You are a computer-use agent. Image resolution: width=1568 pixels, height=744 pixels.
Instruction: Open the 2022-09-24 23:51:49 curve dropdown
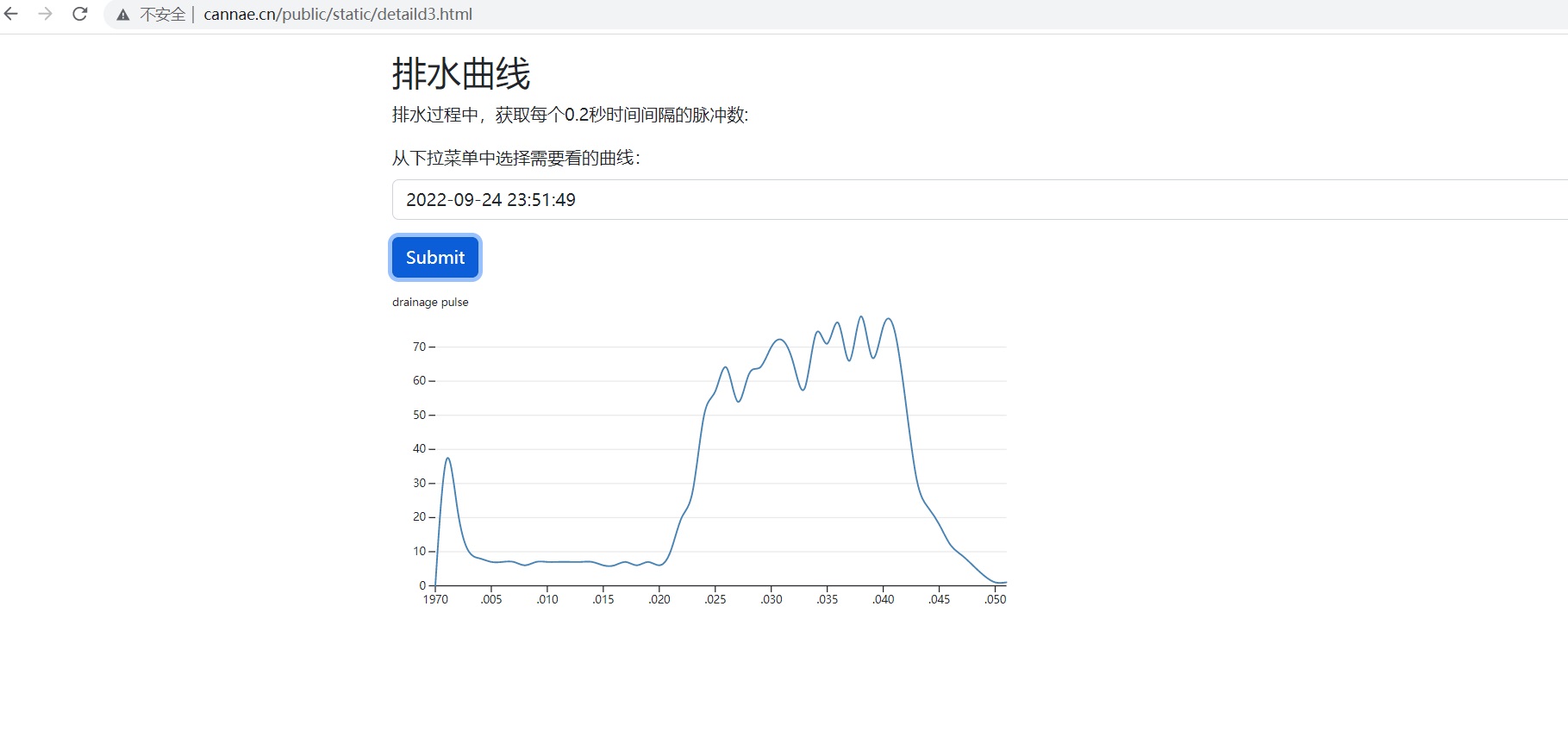[980, 200]
